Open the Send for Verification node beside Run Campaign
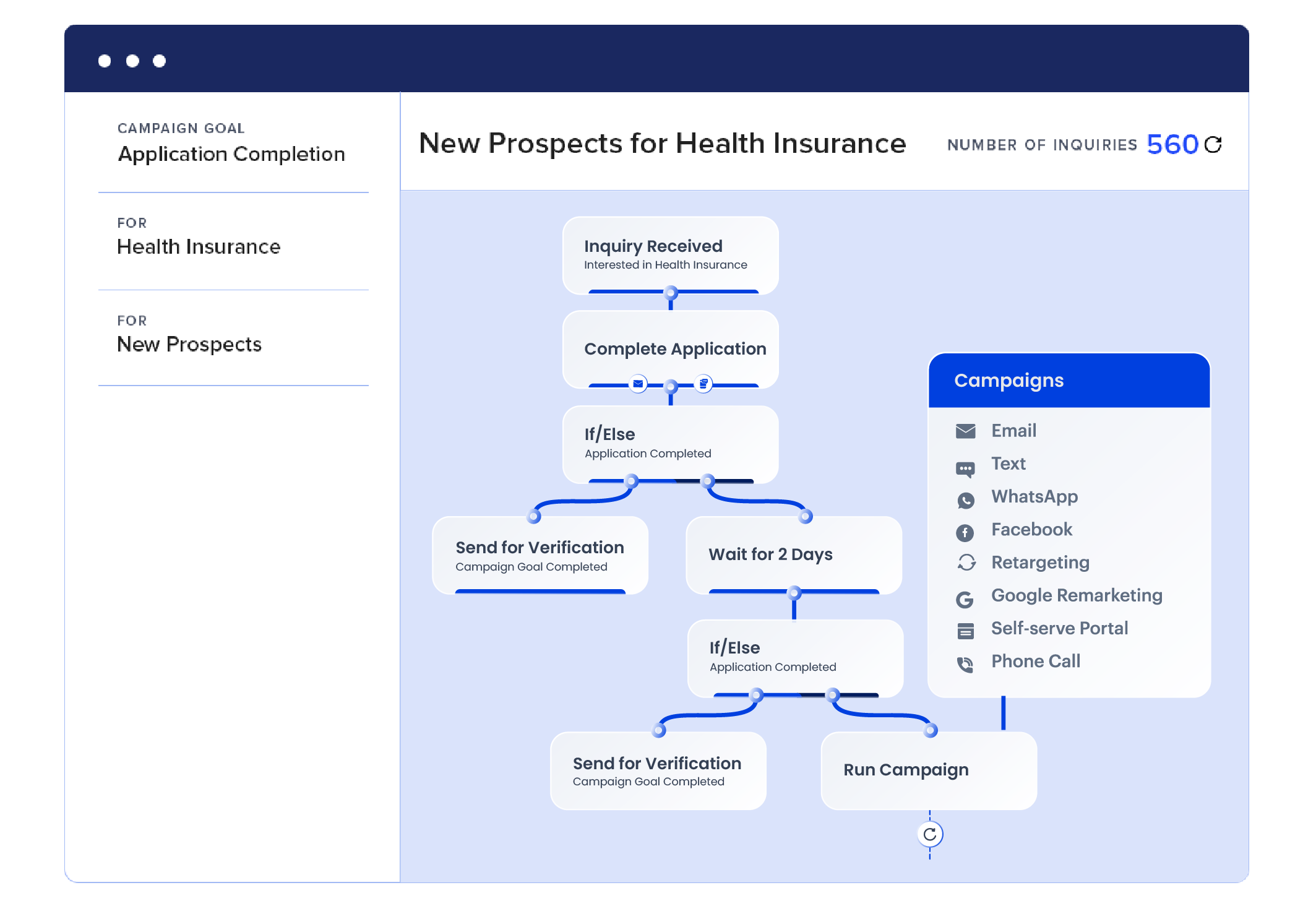Screen dimensions: 1316x906 658,771
